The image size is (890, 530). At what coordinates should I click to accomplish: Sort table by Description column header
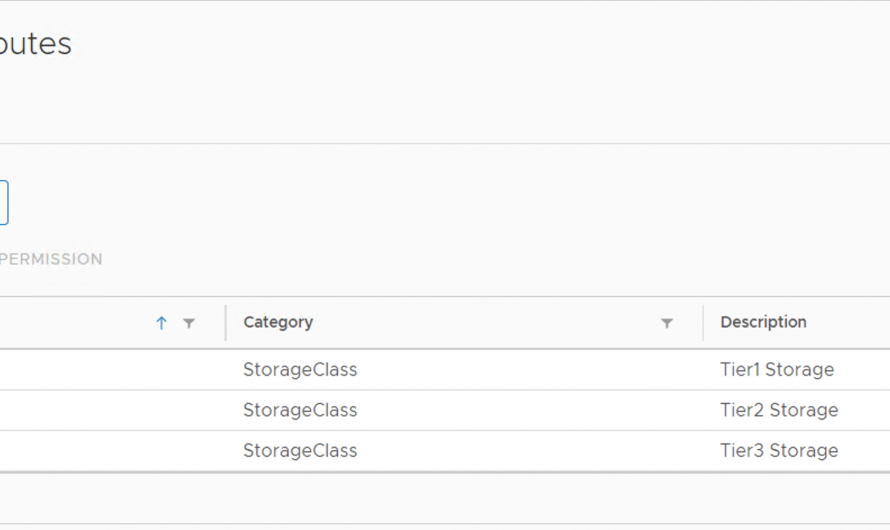(763, 322)
